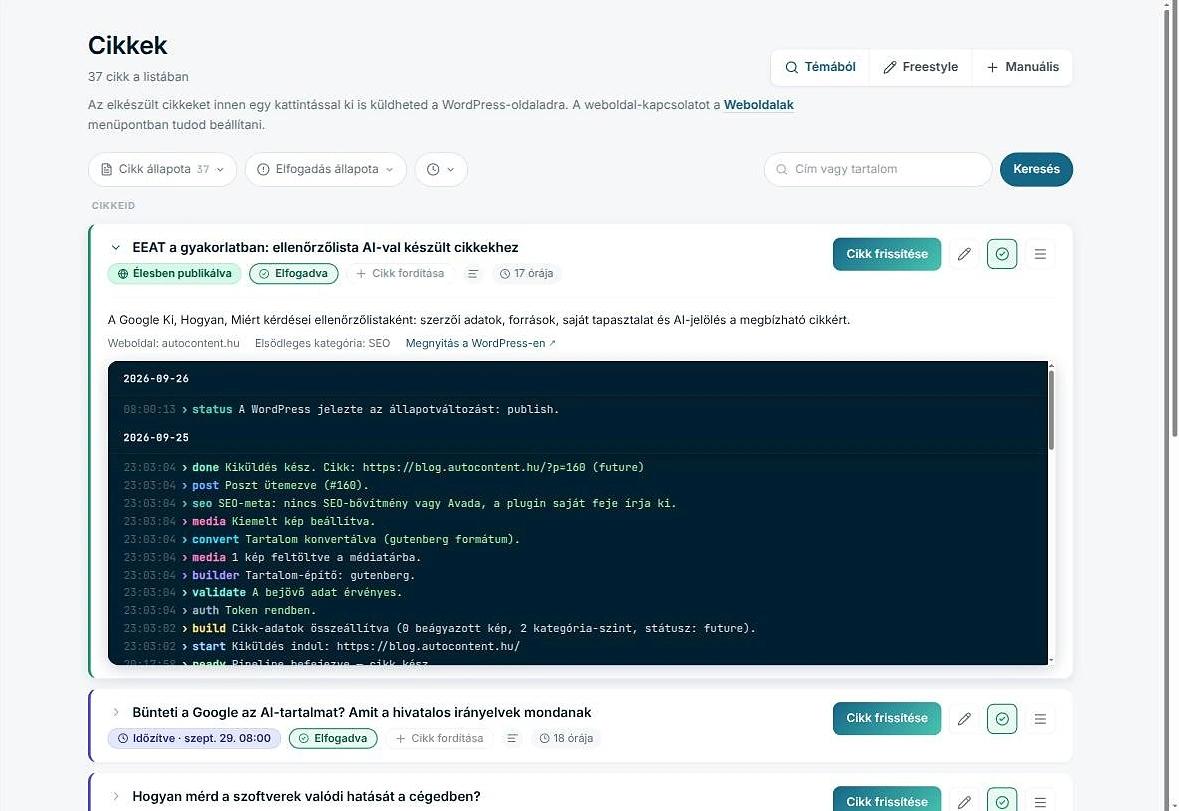Click the 18 órája timestamp chip

coord(566,738)
